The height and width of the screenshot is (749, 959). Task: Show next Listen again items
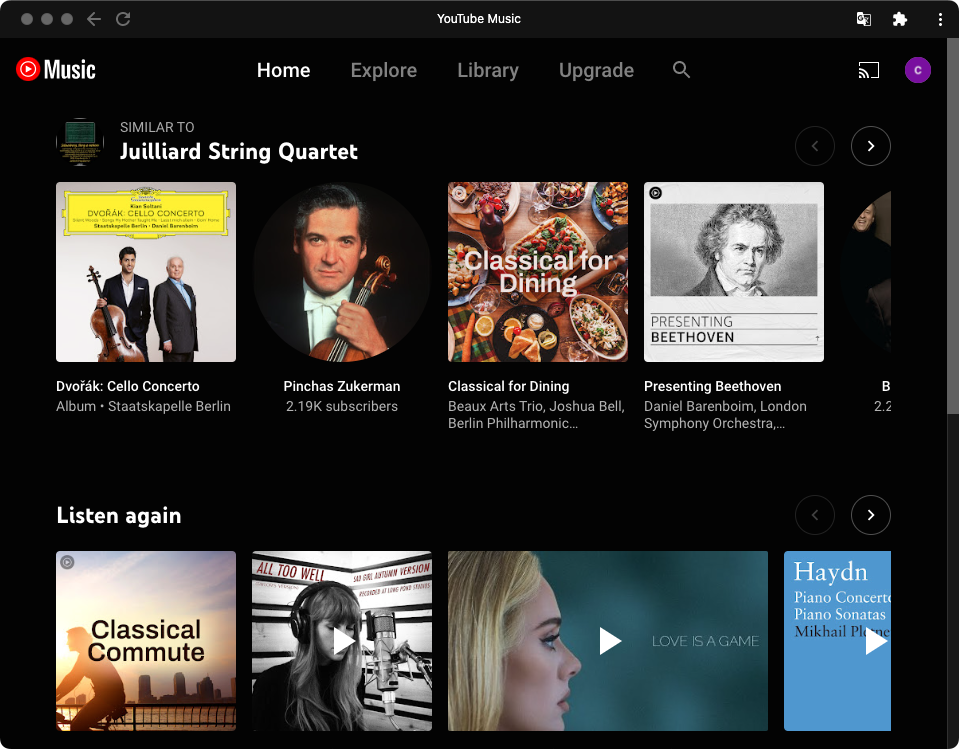coord(870,515)
